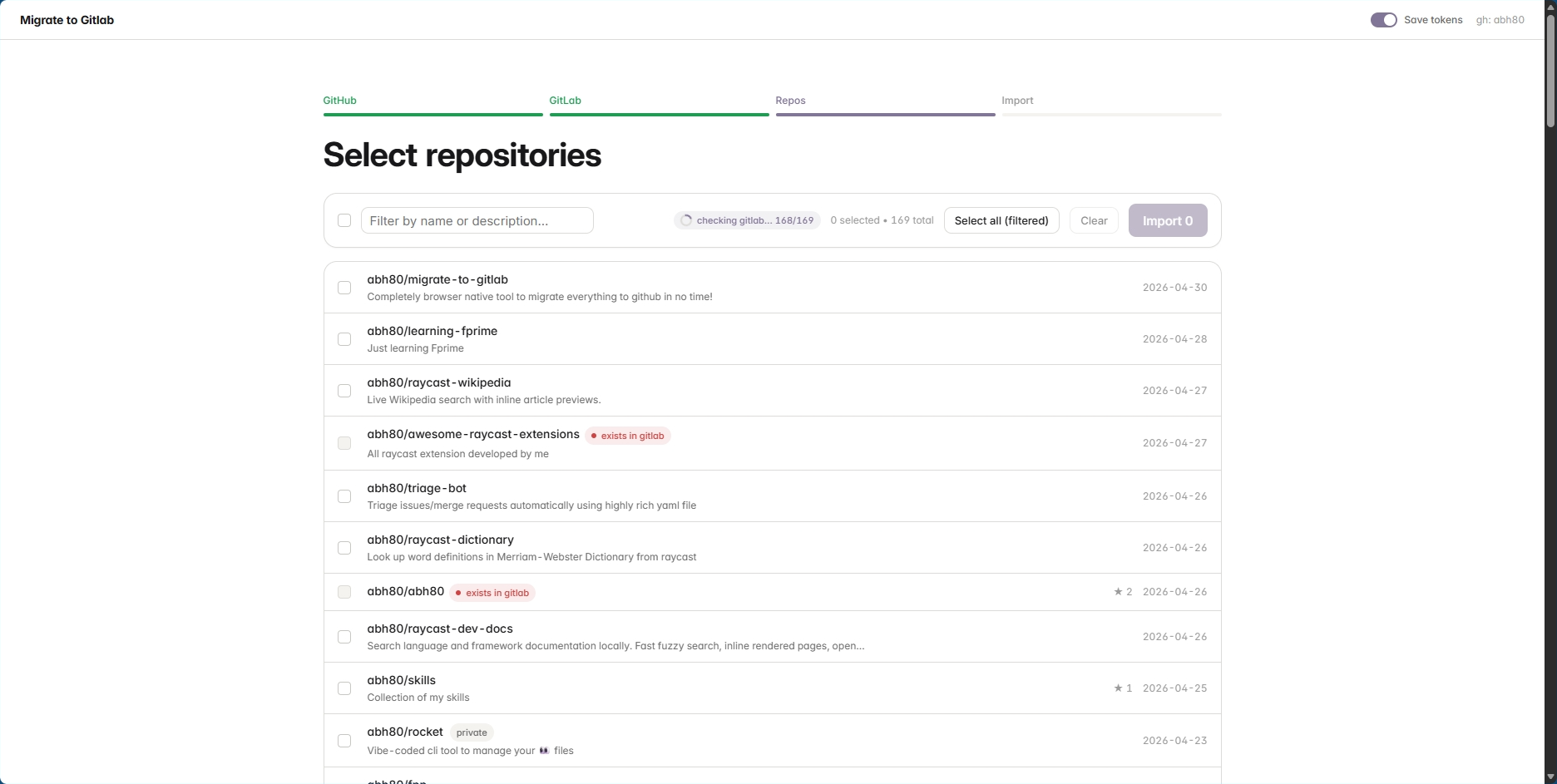Viewport: 1557px width, 784px height.
Task: Click disabled checkbox for abh80/abh80
Action: [344, 592]
